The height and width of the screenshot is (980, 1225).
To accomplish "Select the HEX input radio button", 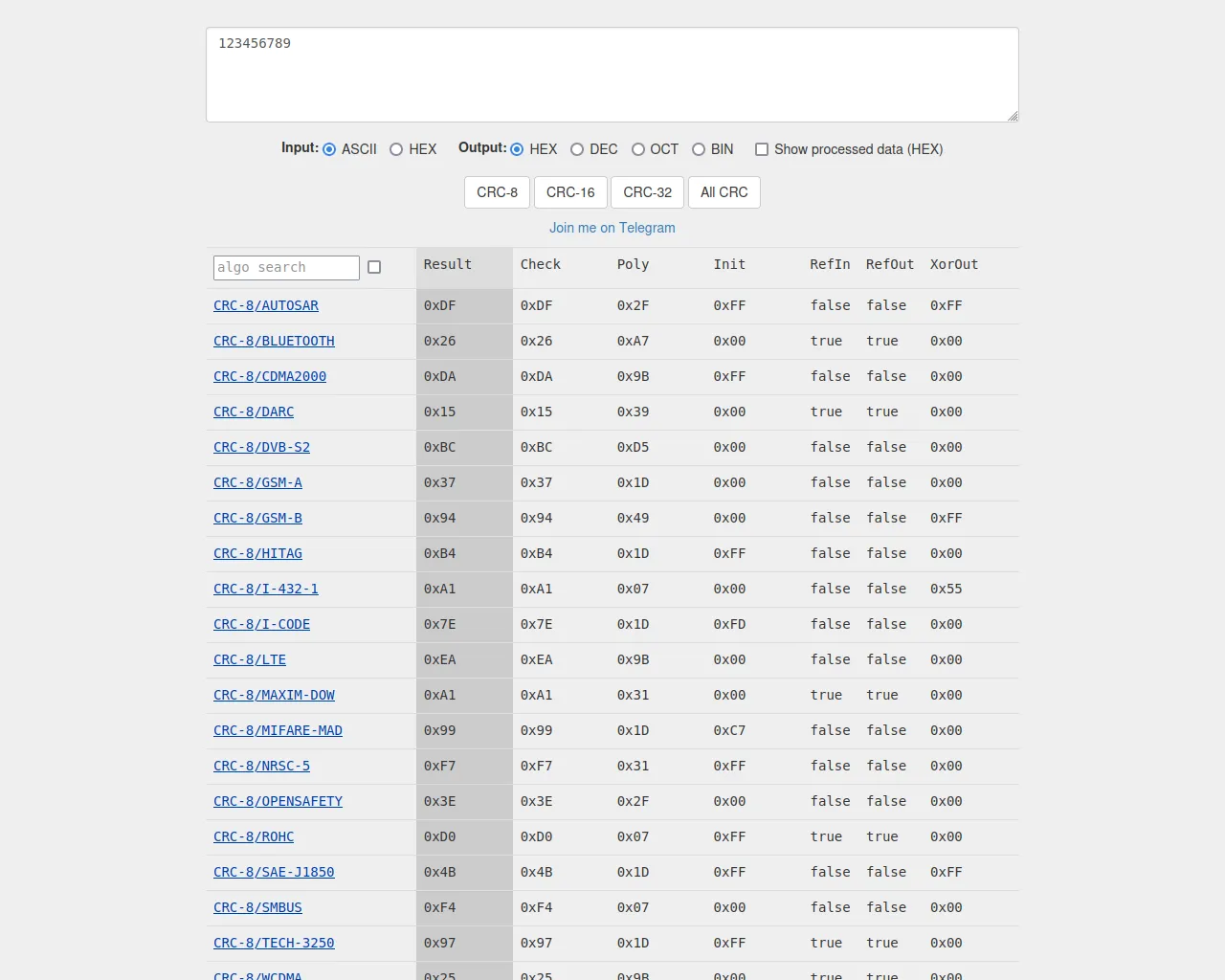I will 396,149.
